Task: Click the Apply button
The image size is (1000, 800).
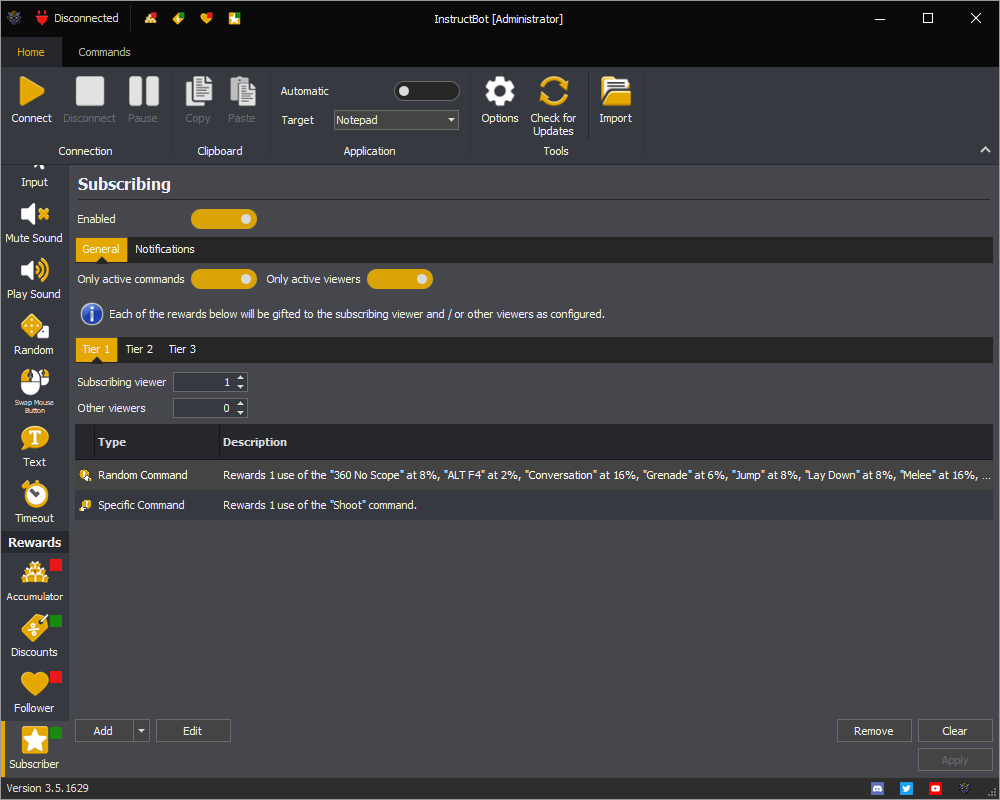Action: tap(955, 760)
